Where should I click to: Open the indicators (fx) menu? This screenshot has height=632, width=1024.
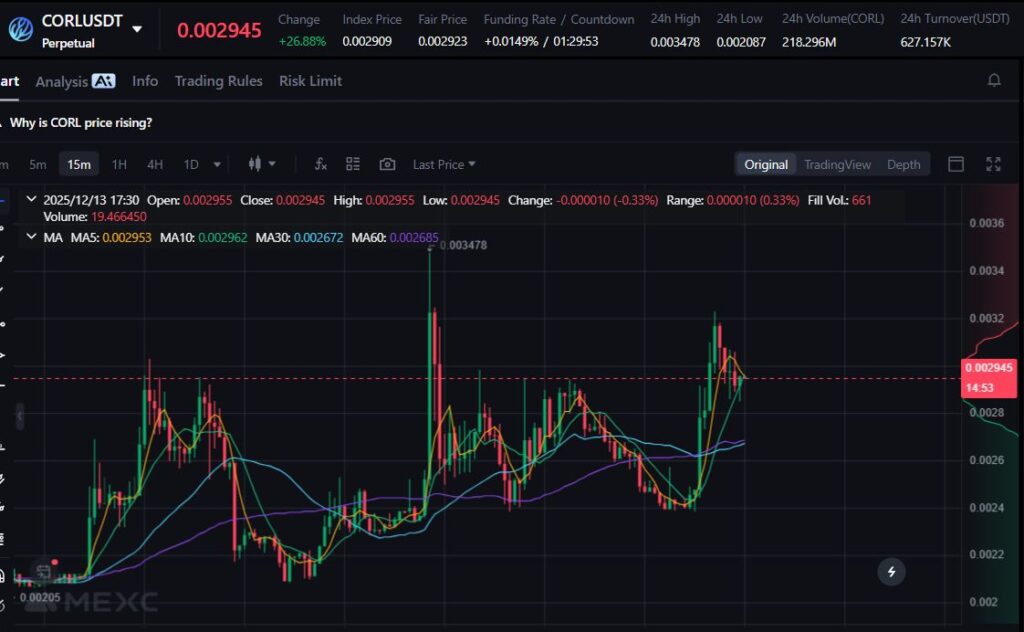coord(321,164)
